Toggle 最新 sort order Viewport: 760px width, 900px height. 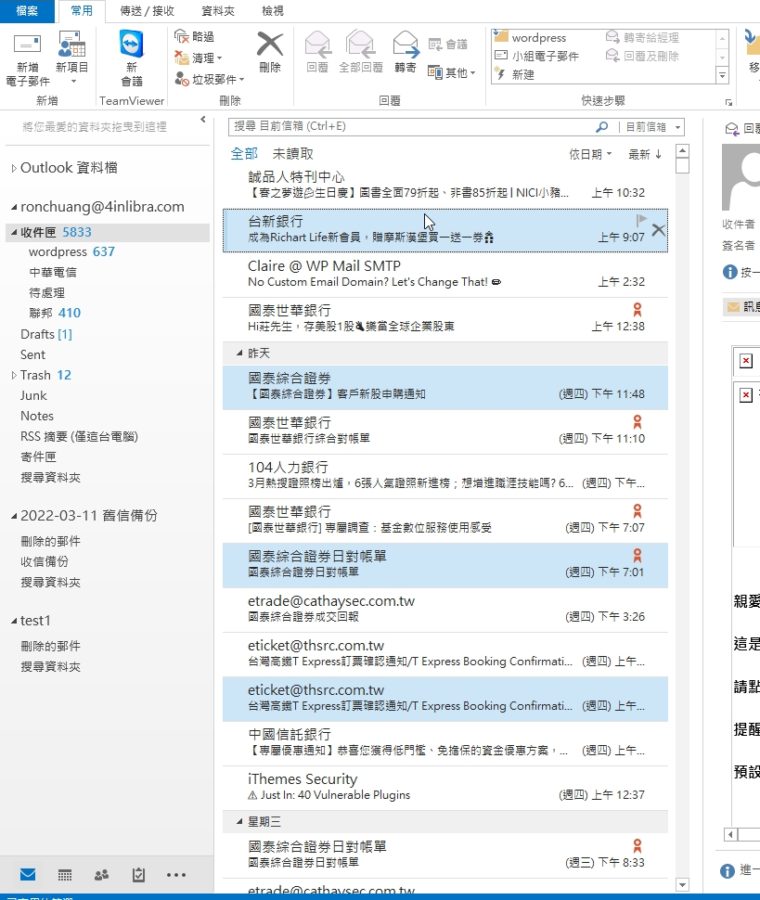click(645, 154)
